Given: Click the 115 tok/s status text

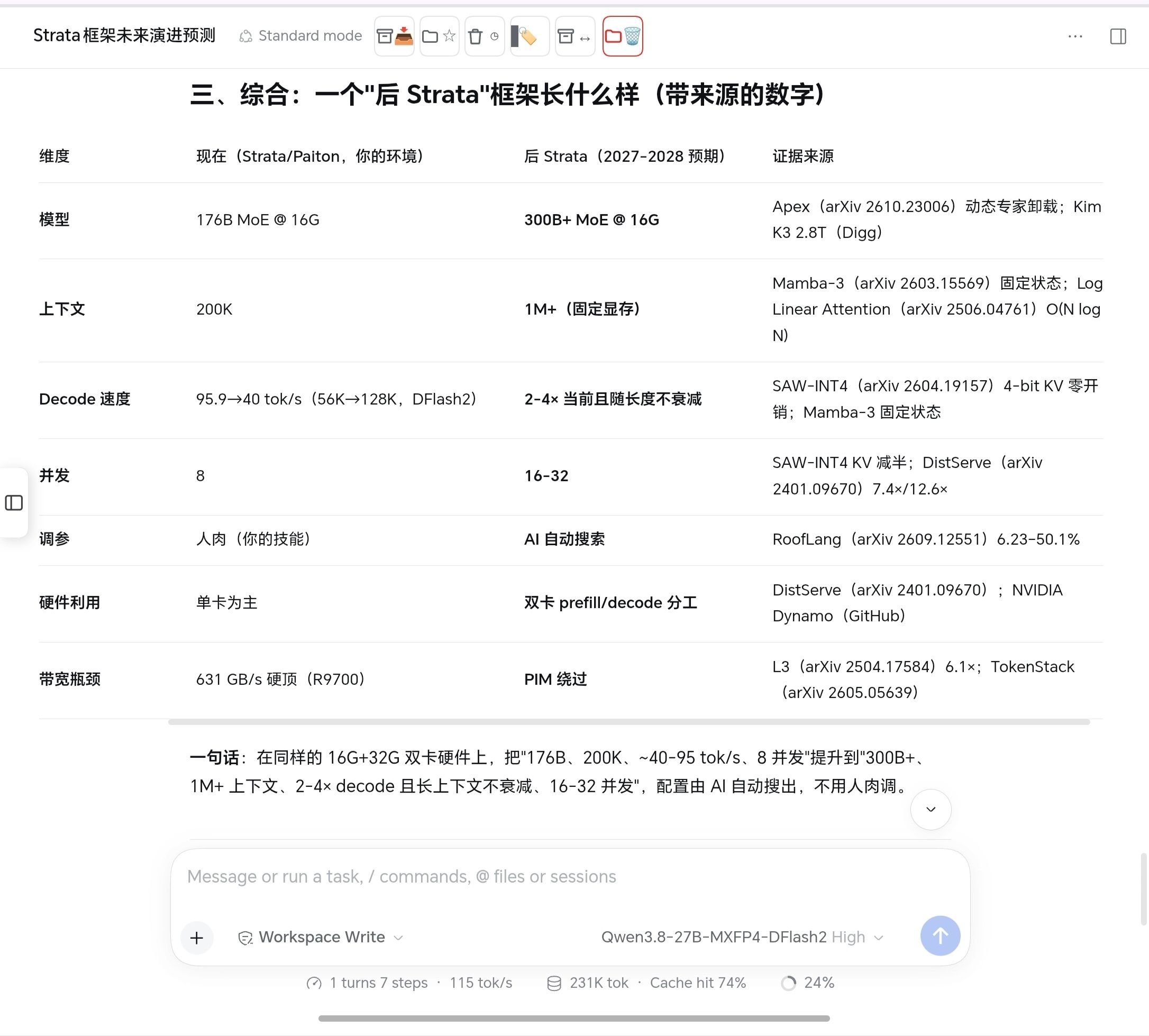Looking at the screenshot, I should (x=481, y=983).
